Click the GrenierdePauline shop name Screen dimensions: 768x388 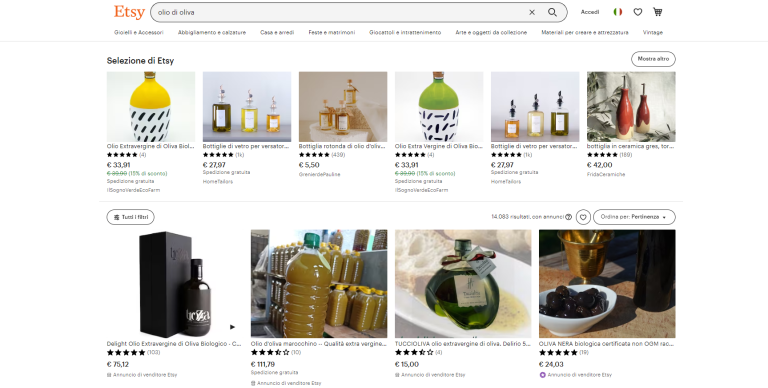coord(319,174)
